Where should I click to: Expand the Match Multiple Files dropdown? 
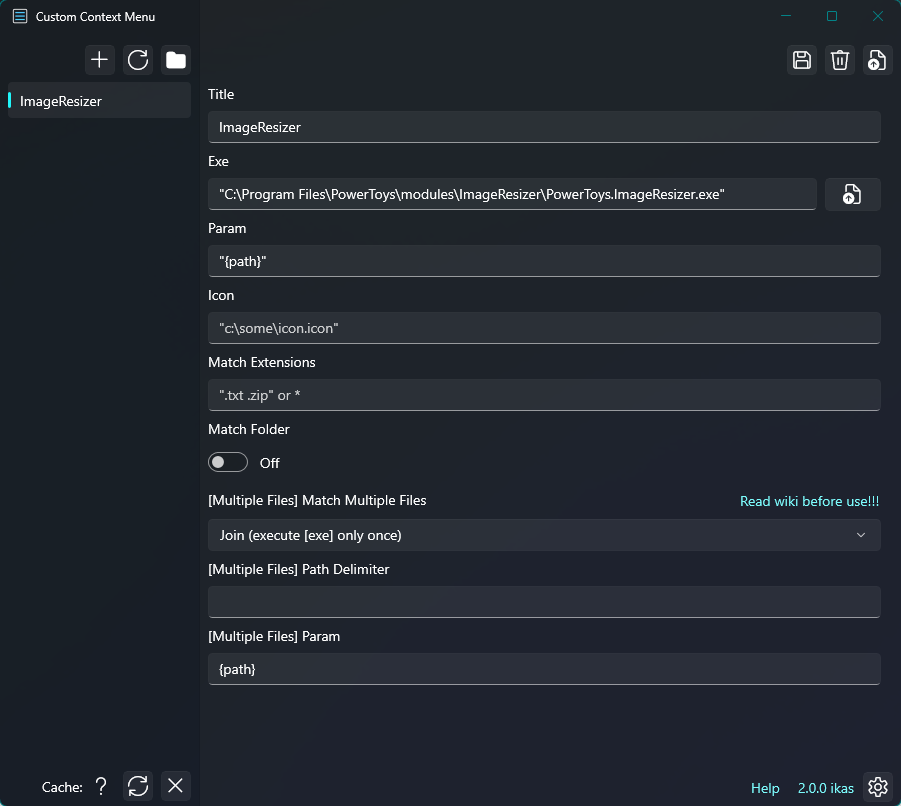coord(544,535)
